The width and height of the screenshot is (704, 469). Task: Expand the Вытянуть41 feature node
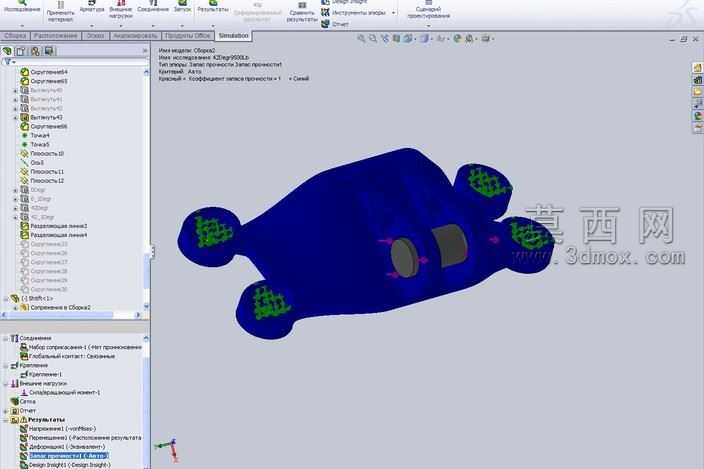(x=15, y=99)
